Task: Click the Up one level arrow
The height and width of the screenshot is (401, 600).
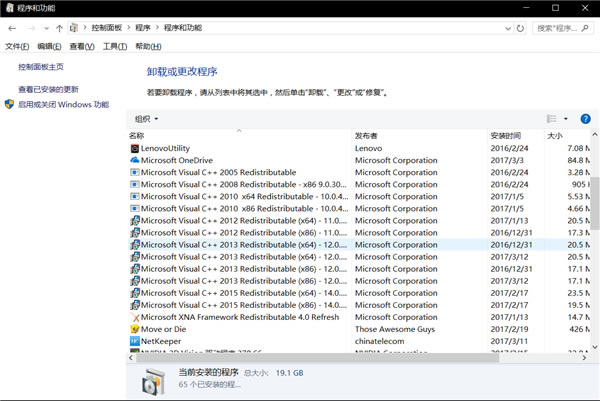Action: 60,29
